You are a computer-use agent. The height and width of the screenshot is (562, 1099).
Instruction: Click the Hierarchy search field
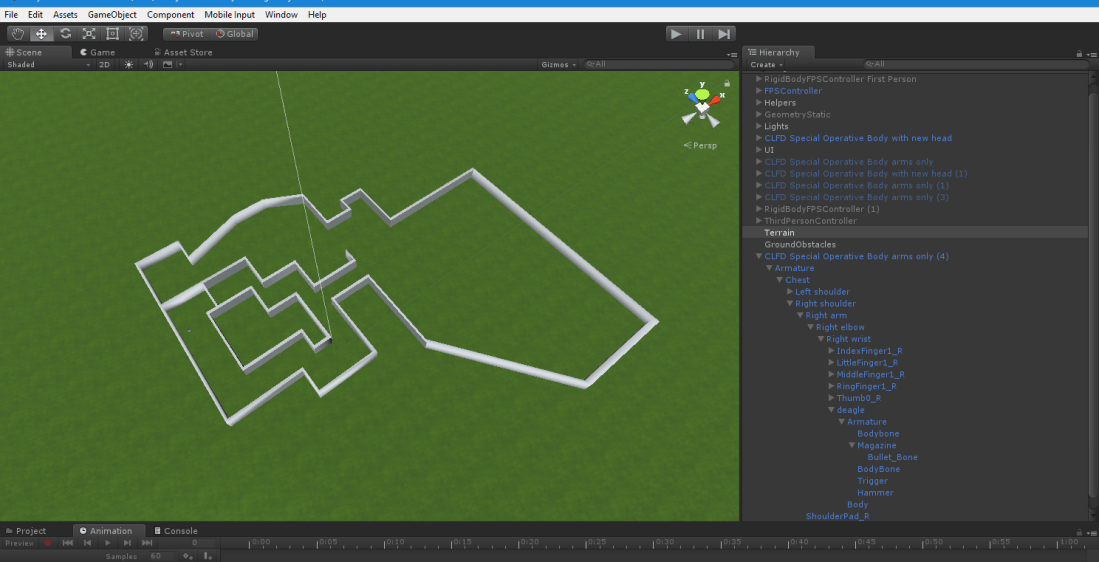(x=977, y=64)
